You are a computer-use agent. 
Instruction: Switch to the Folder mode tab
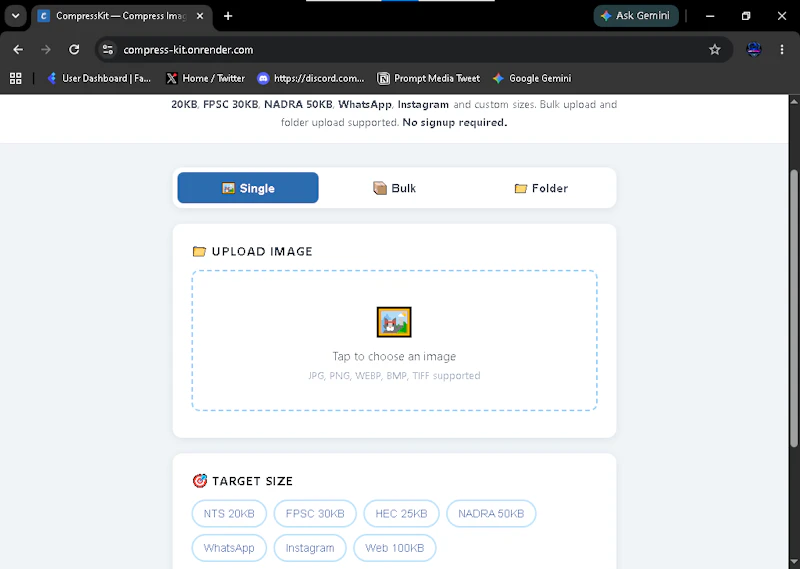pyautogui.click(x=541, y=188)
